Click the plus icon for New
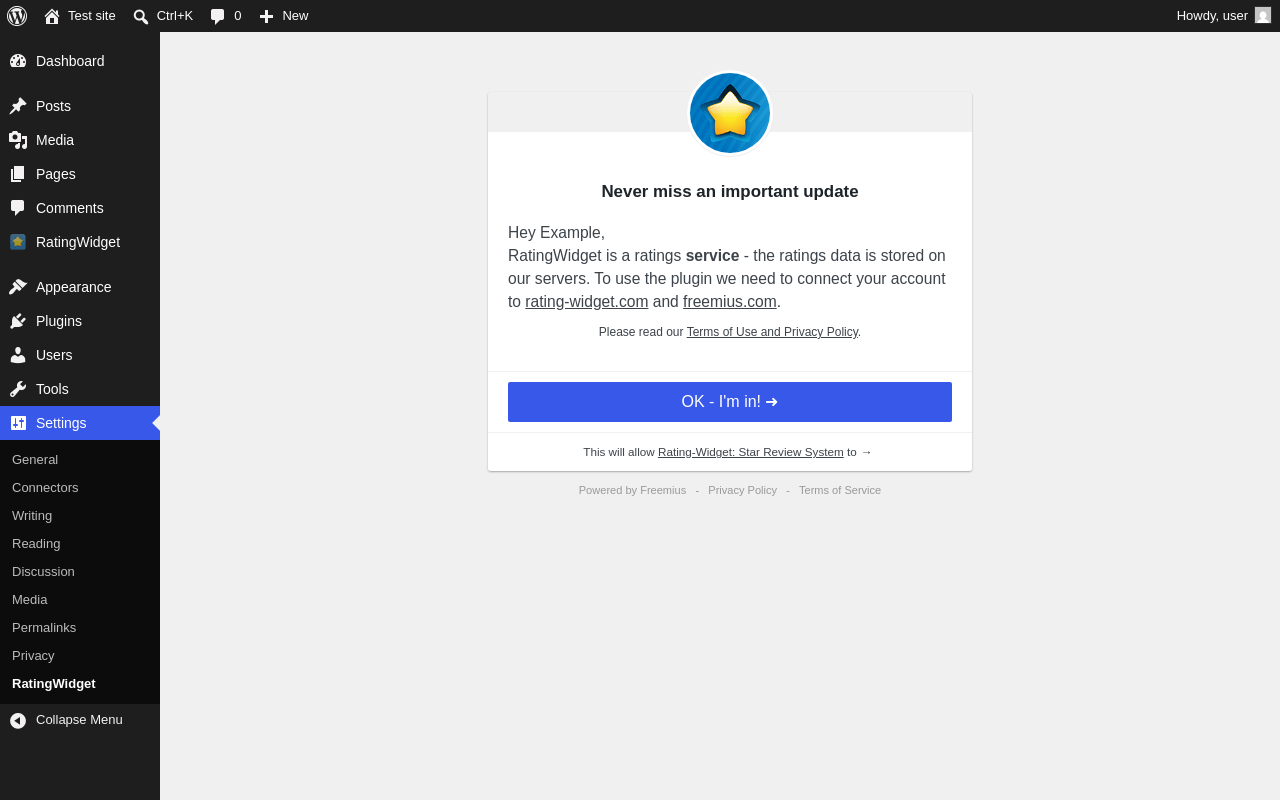The height and width of the screenshot is (800, 1280). coord(266,16)
